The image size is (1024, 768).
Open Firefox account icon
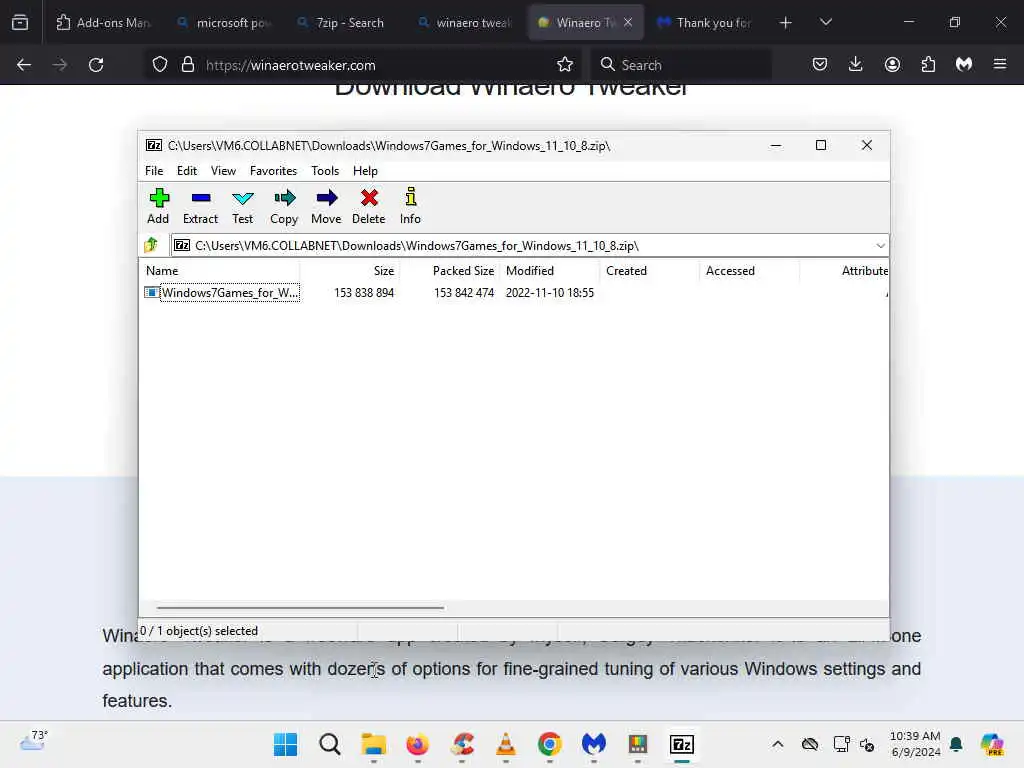point(892,65)
